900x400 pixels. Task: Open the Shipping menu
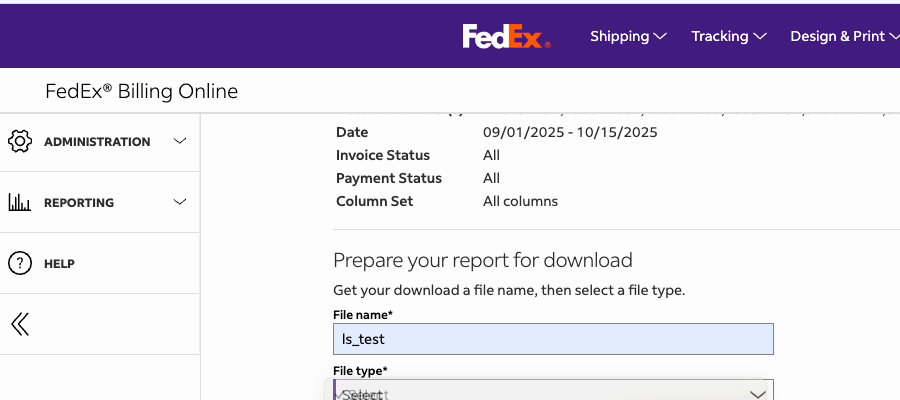pyautogui.click(x=629, y=36)
